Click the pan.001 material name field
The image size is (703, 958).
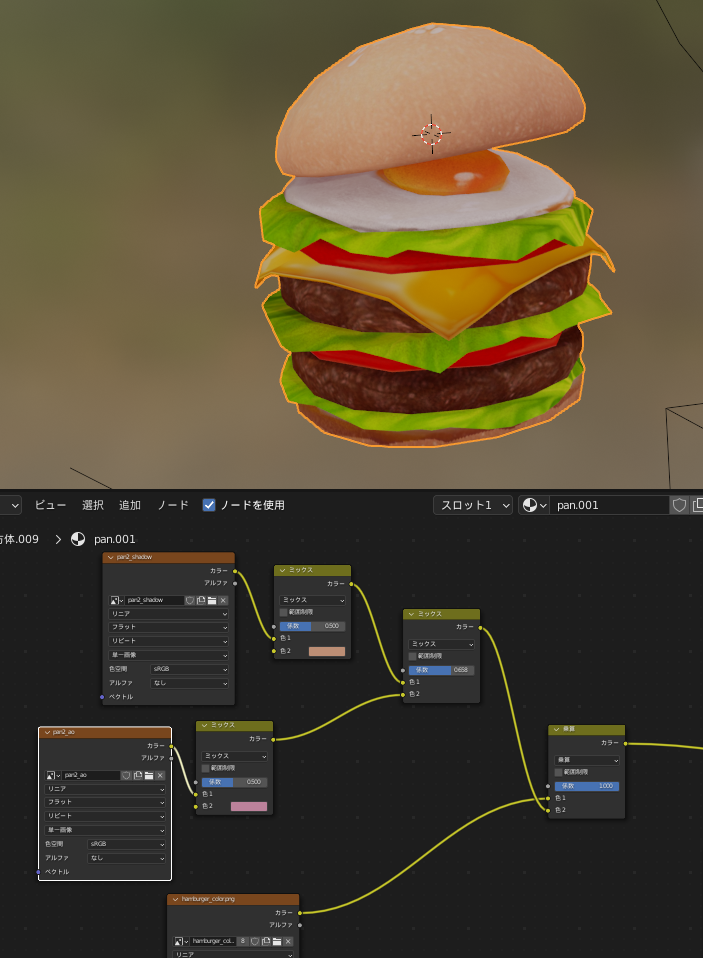[x=608, y=505]
